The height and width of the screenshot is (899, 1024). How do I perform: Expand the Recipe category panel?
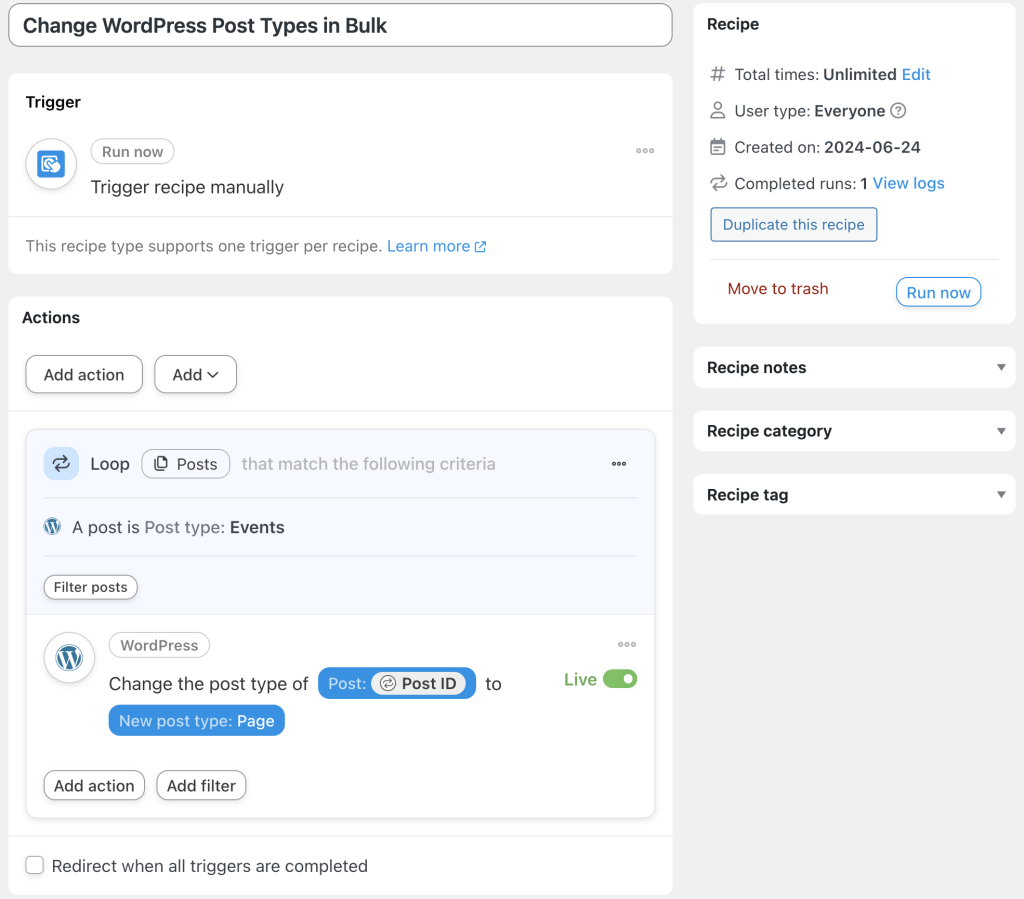[1000, 431]
